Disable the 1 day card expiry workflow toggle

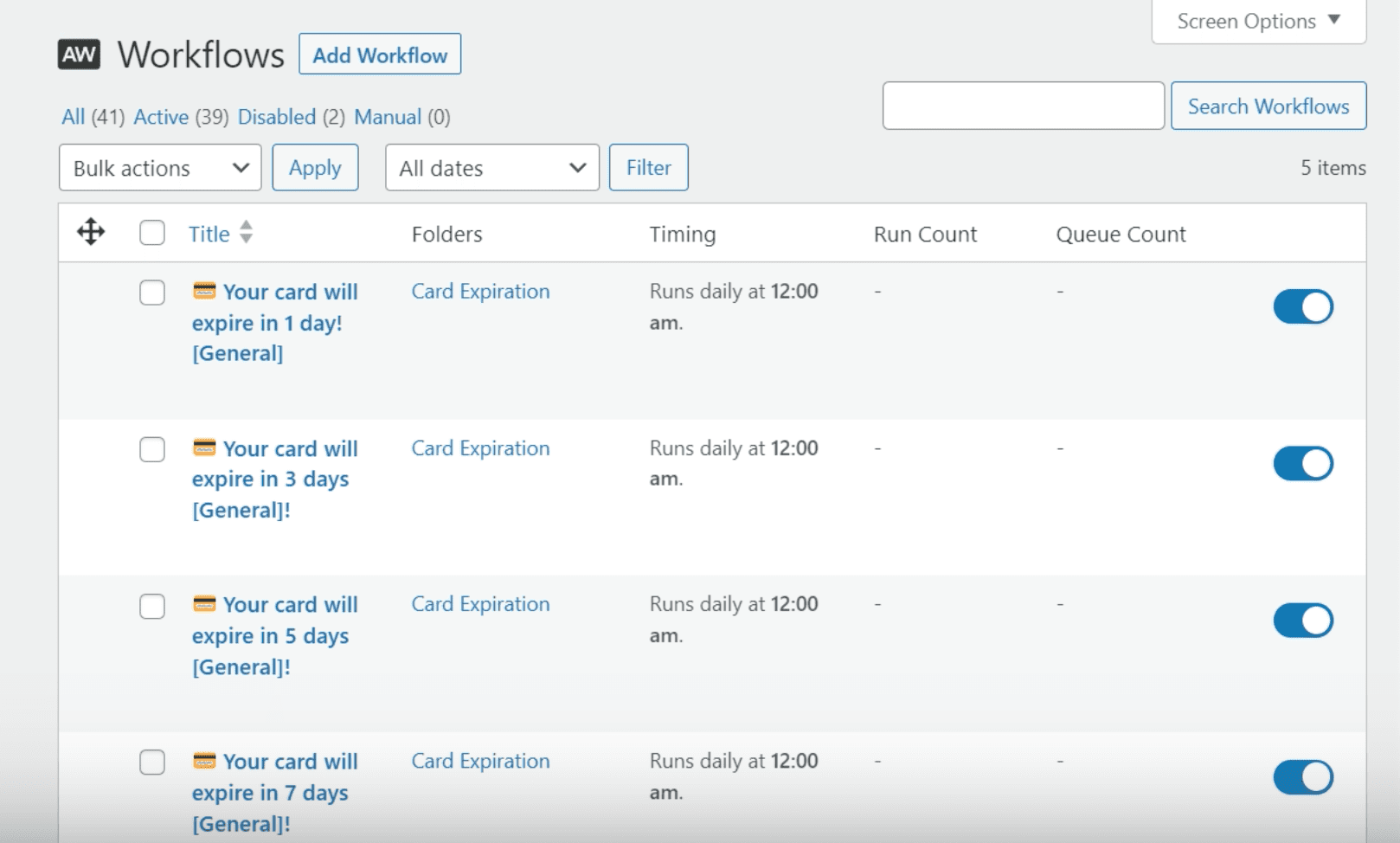[x=1302, y=307]
